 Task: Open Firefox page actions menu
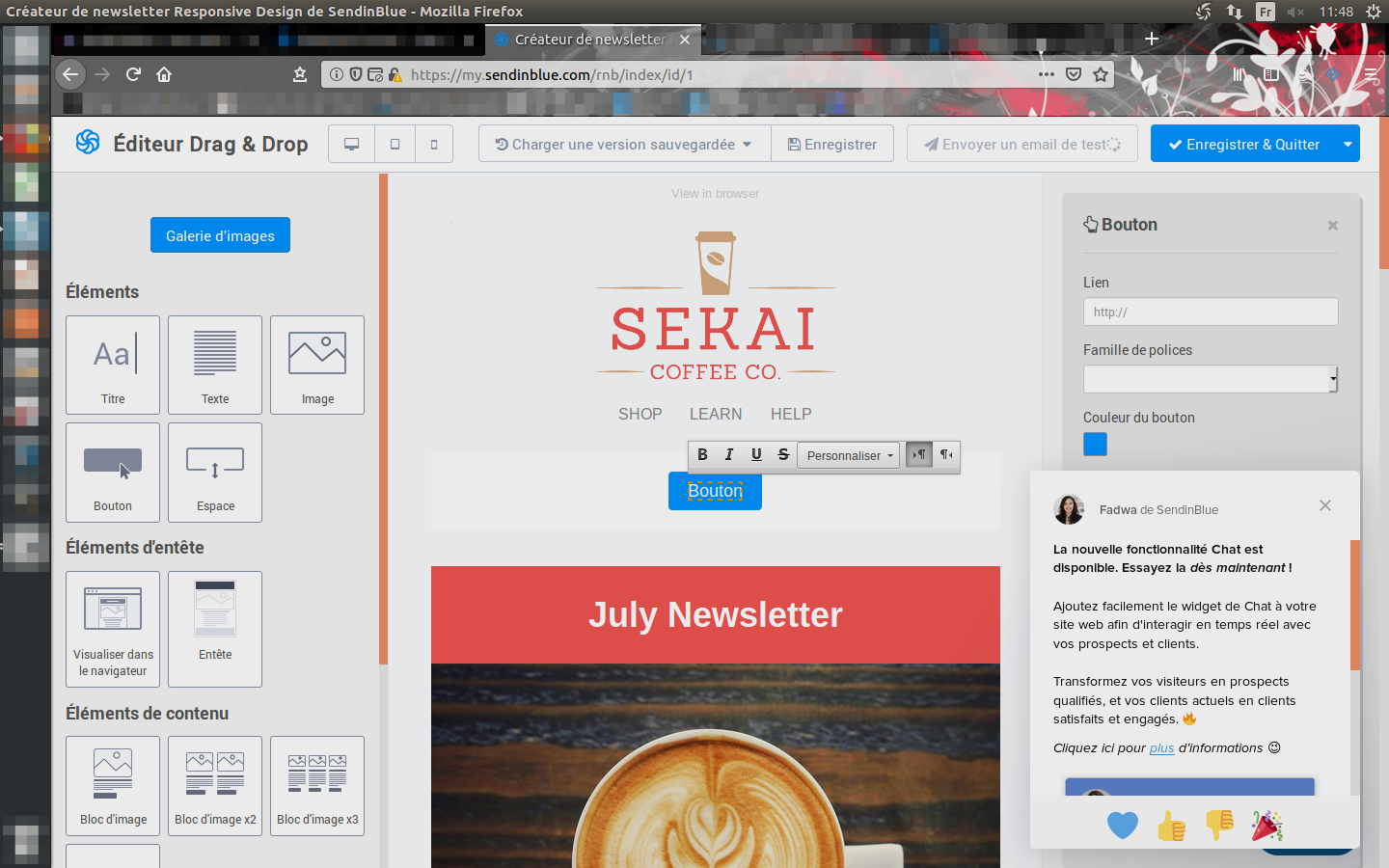(1047, 74)
